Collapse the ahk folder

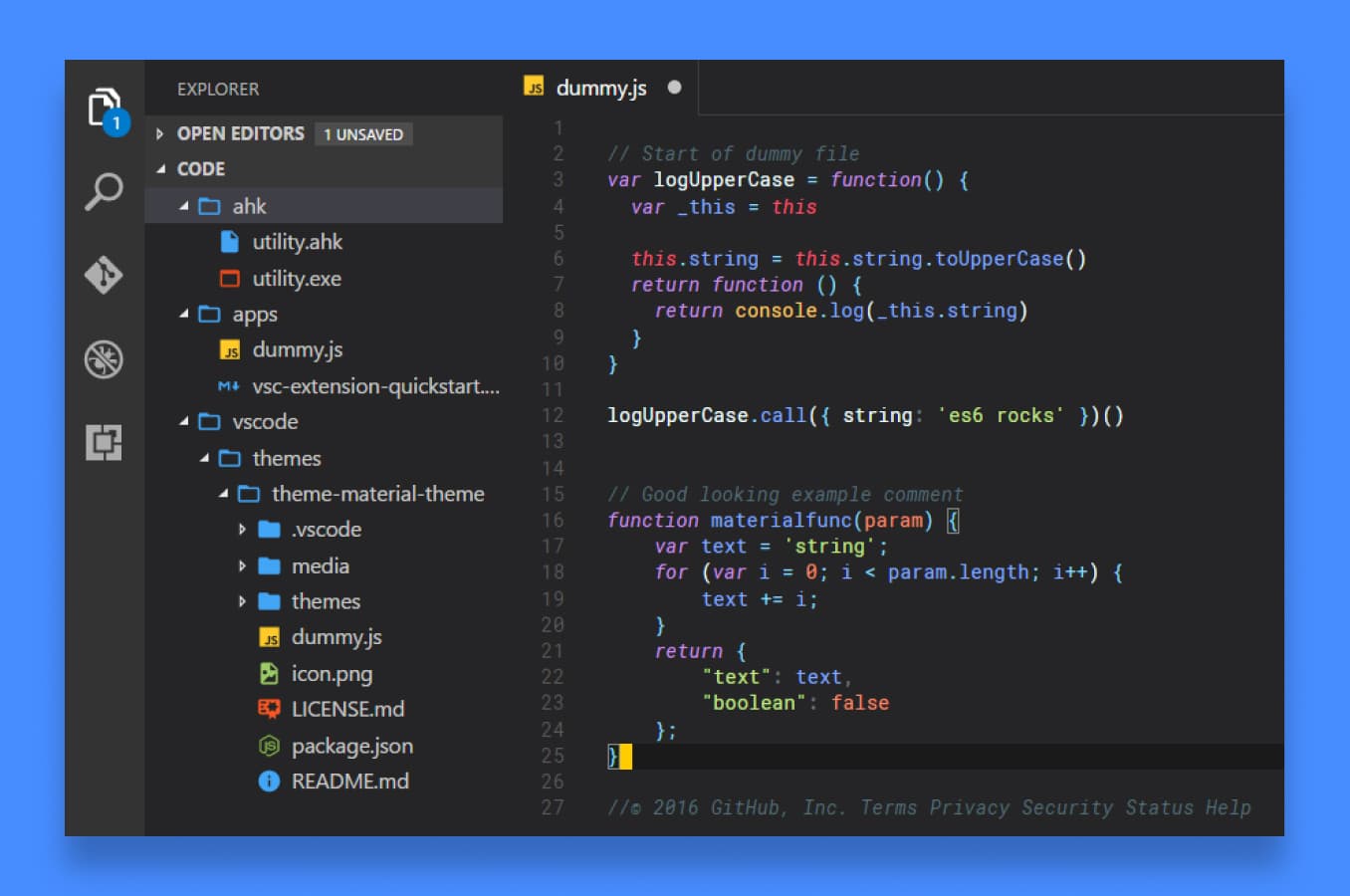[x=183, y=206]
